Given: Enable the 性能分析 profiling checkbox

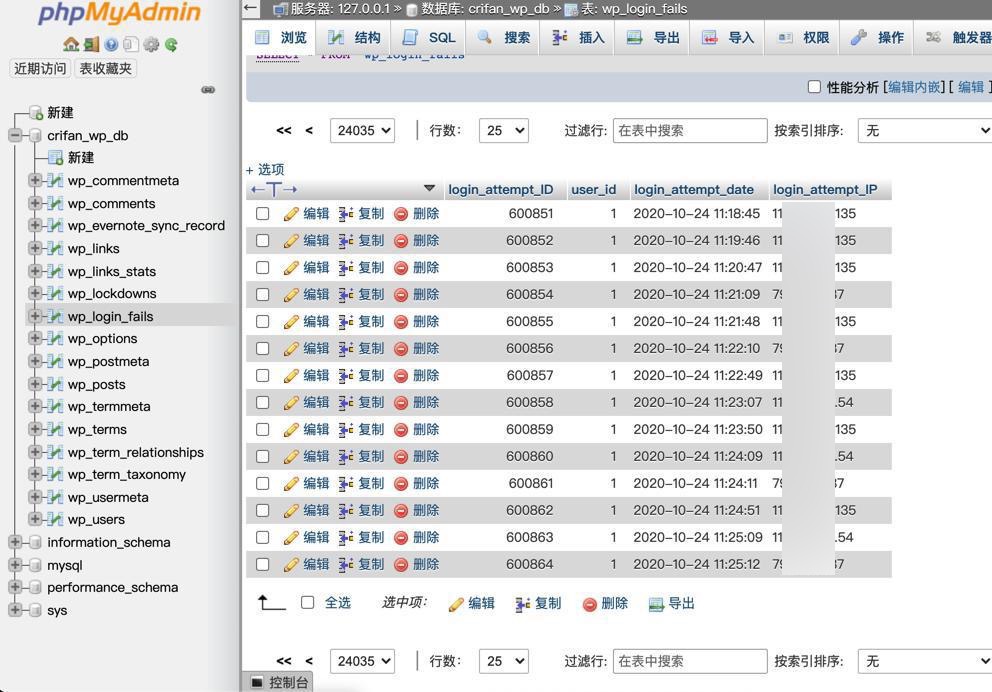Looking at the screenshot, I should [814, 87].
